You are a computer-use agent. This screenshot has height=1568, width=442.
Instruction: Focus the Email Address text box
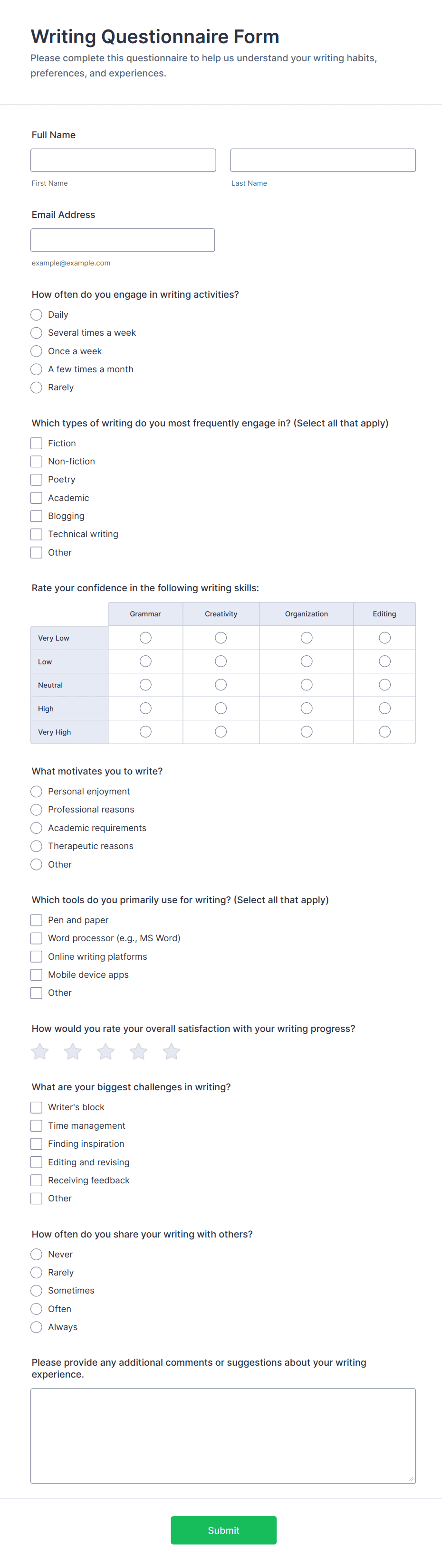pyautogui.click(x=123, y=240)
